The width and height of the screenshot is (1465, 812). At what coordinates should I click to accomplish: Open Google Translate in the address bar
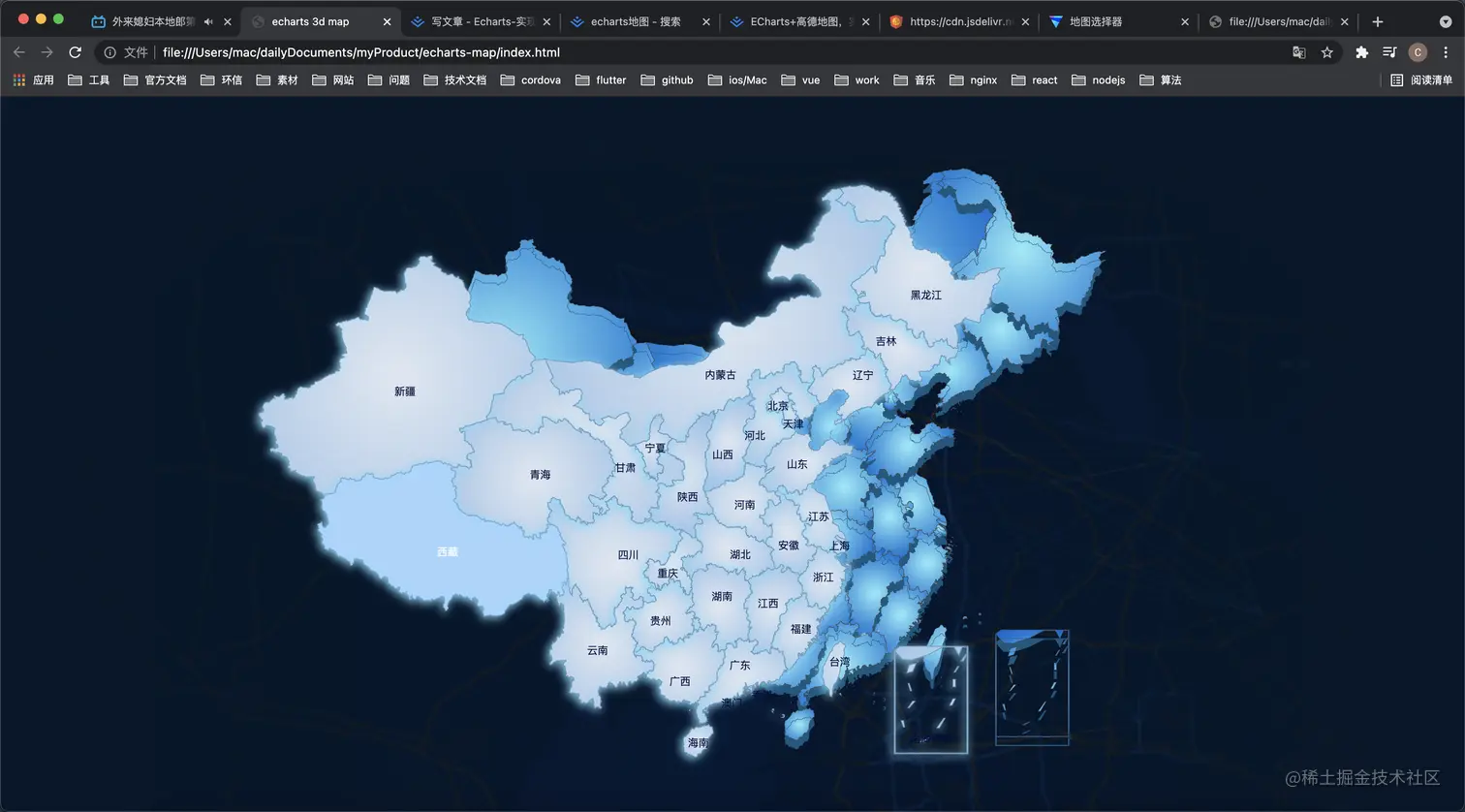tap(1298, 52)
